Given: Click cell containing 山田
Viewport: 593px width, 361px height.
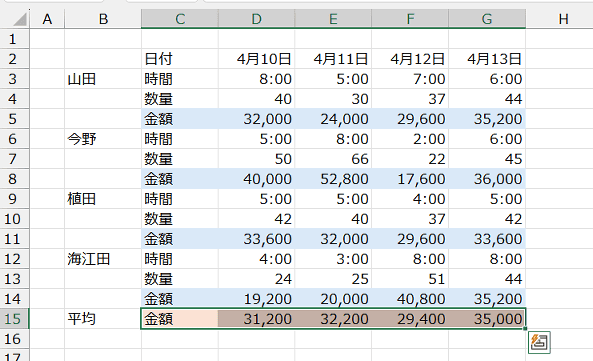Looking at the screenshot, I should coord(103,79).
